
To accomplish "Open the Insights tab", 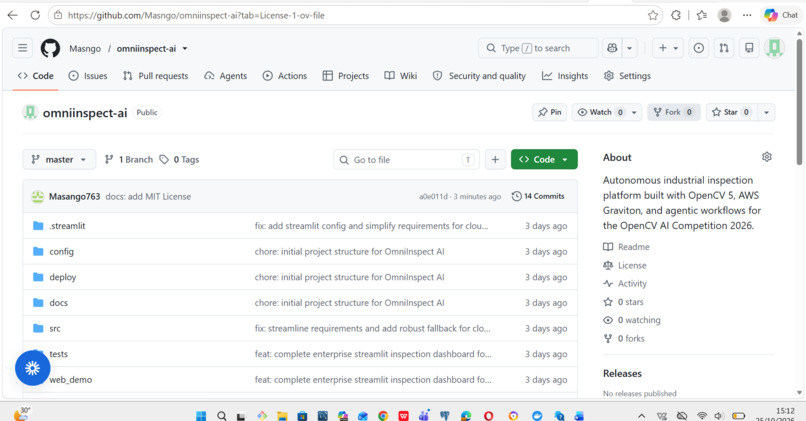I will click(565, 76).
